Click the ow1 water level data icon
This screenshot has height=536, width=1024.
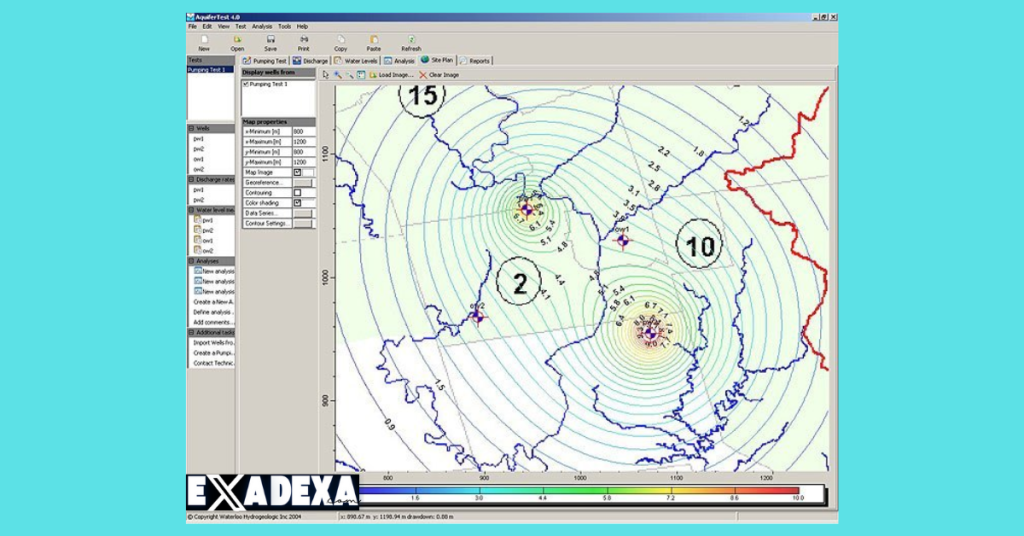197,240
